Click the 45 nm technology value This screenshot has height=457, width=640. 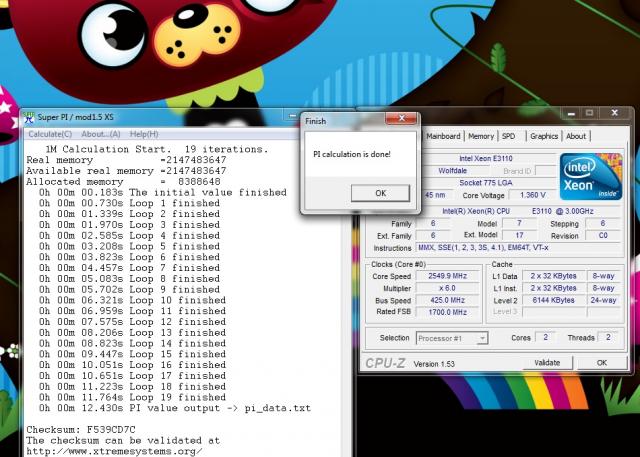click(435, 195)
